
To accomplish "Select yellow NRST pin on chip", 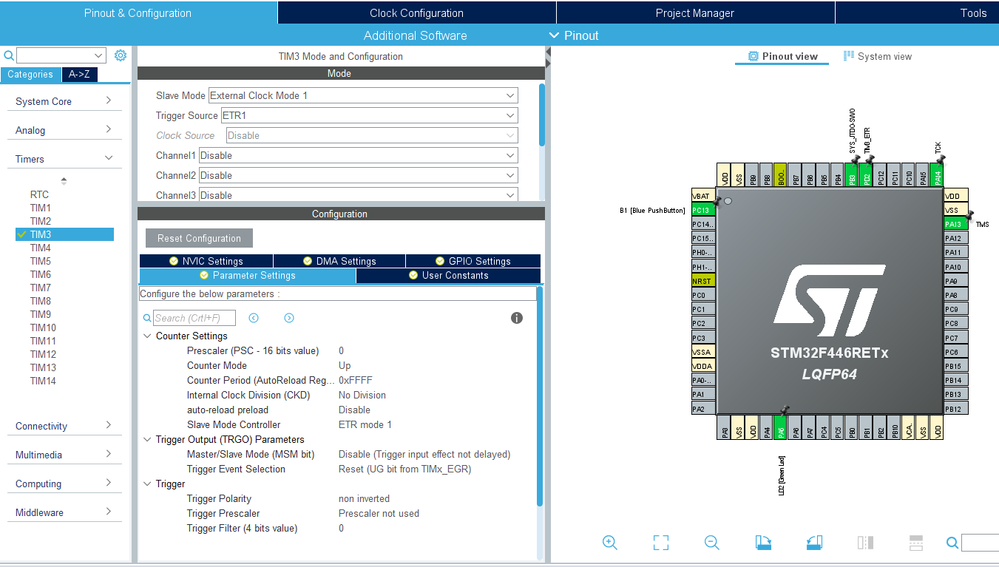I will pos(703,281).
